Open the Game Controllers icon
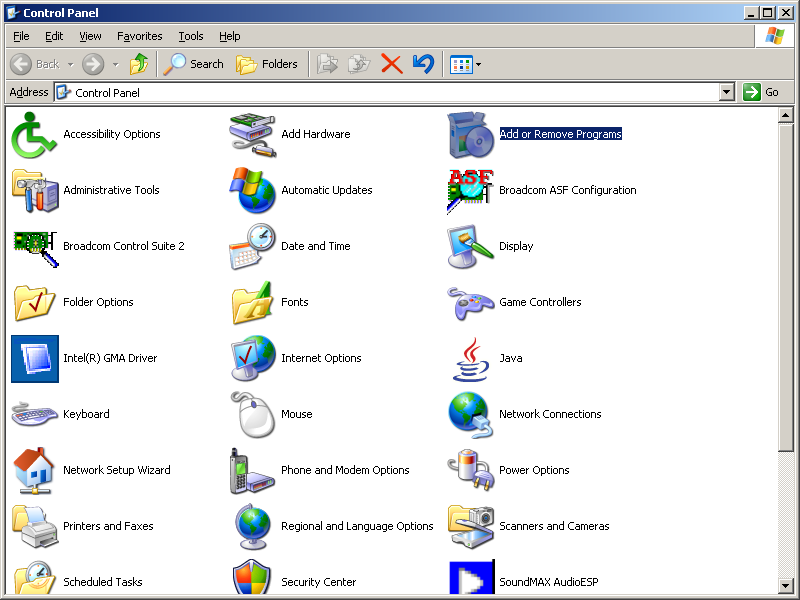Screen dimensions: 800x600 470,303
